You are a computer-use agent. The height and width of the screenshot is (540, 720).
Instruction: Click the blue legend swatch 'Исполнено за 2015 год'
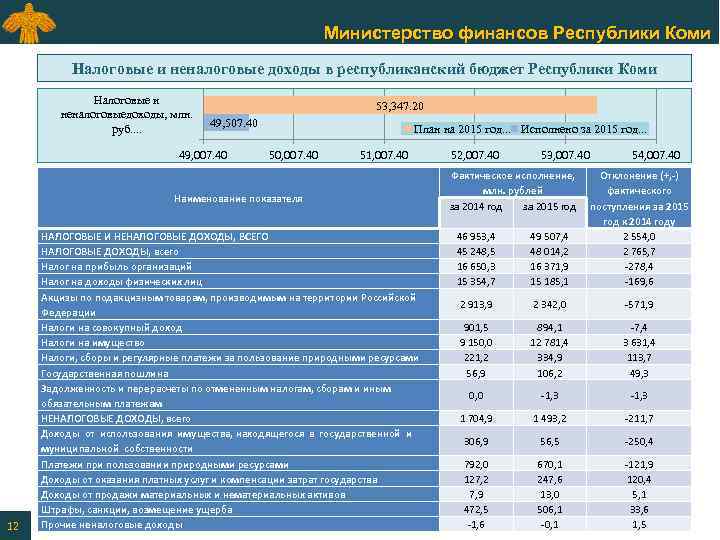click(515, 129)
